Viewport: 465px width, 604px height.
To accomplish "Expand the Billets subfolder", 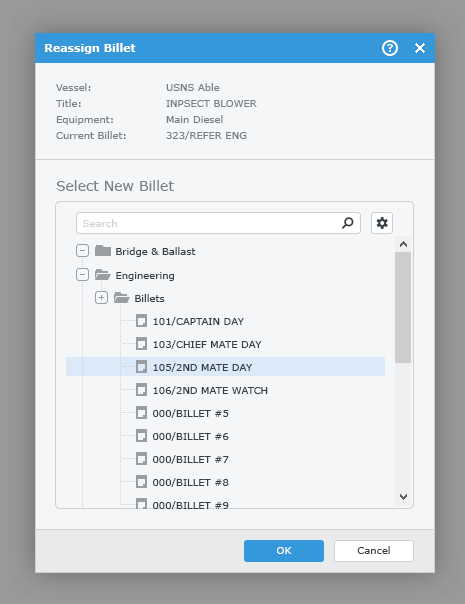I will (101, 298).
